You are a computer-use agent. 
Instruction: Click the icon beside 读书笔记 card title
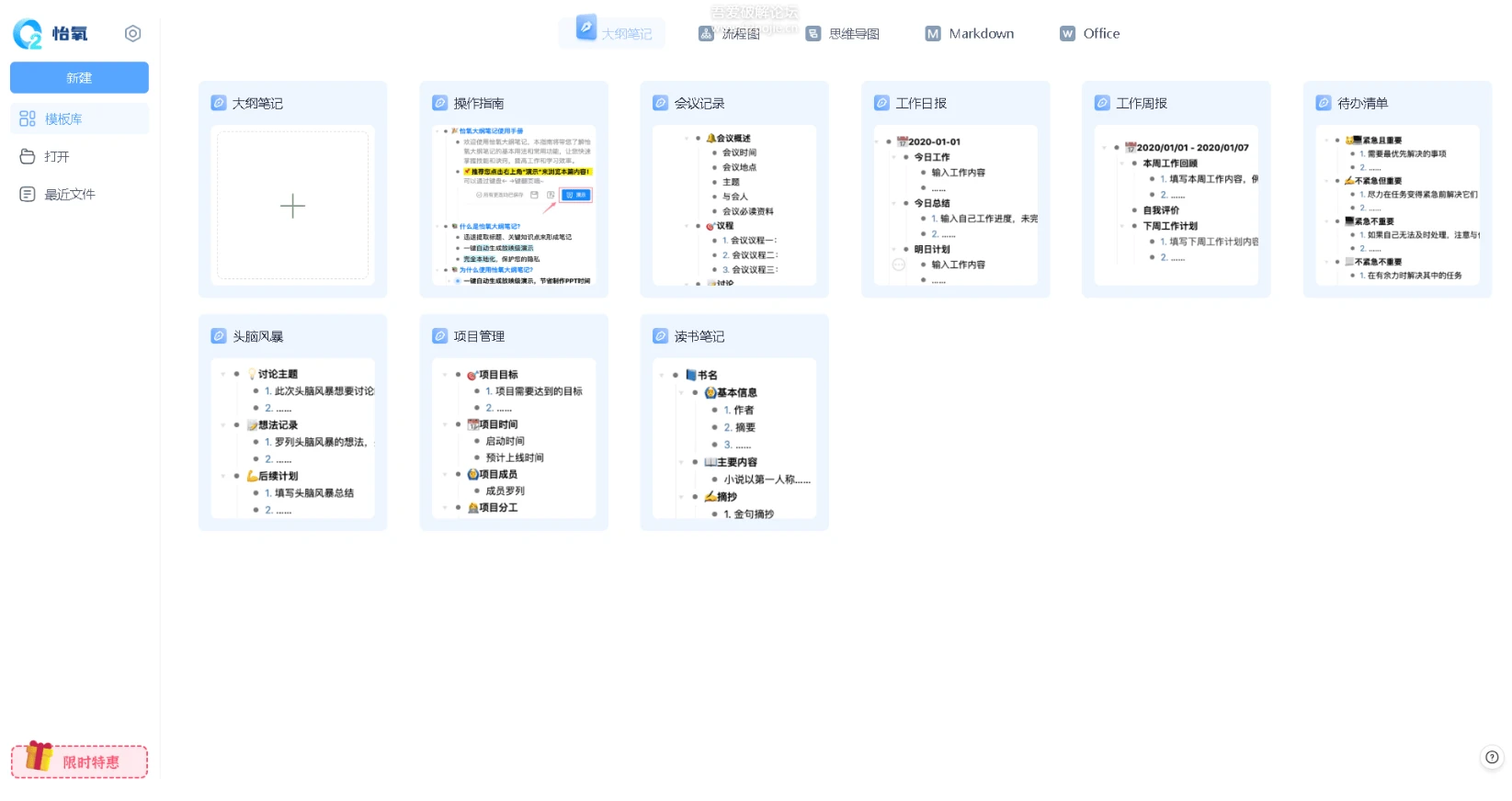(x=661, y=336)
